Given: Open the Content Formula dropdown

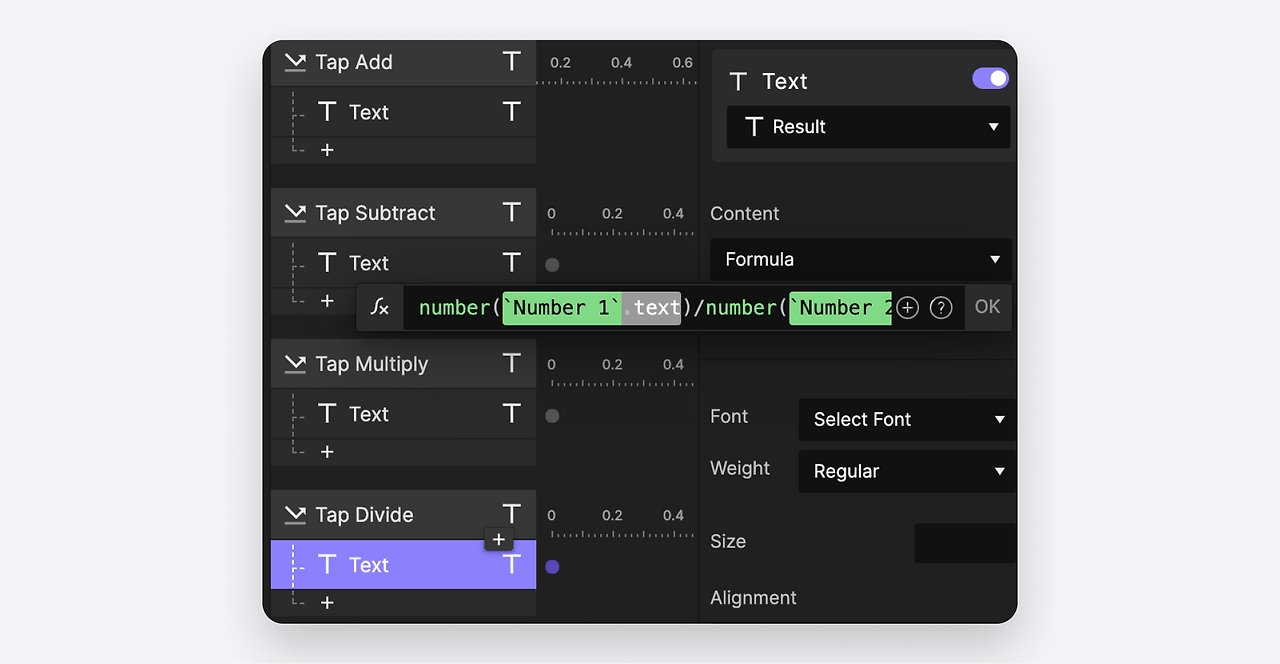Looking at the screenshot, I should coord(860,259).
